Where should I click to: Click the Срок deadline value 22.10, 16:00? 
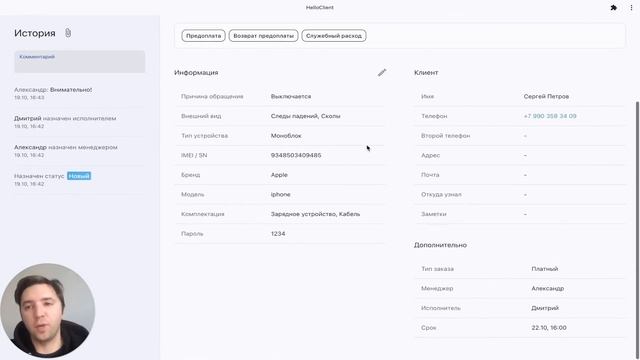pos(549,327)
